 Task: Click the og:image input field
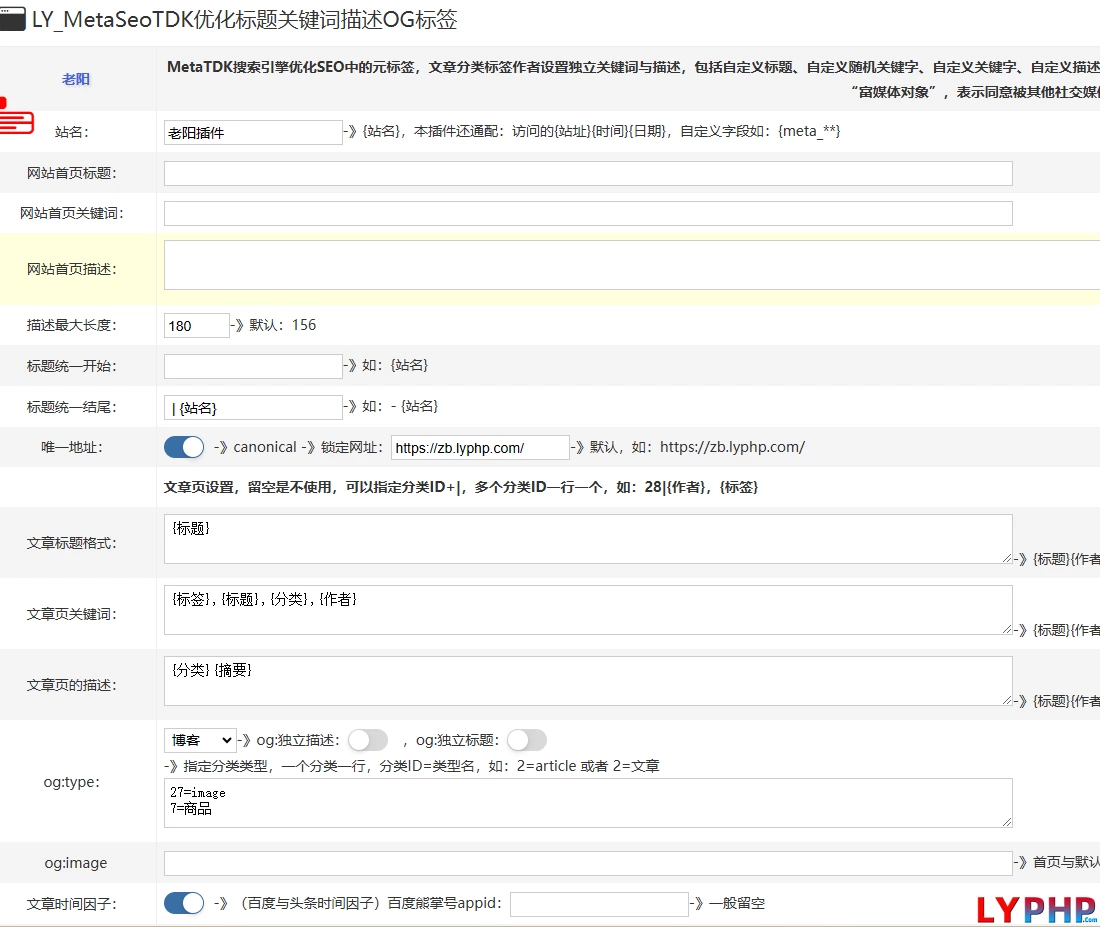tap(588, 863)
